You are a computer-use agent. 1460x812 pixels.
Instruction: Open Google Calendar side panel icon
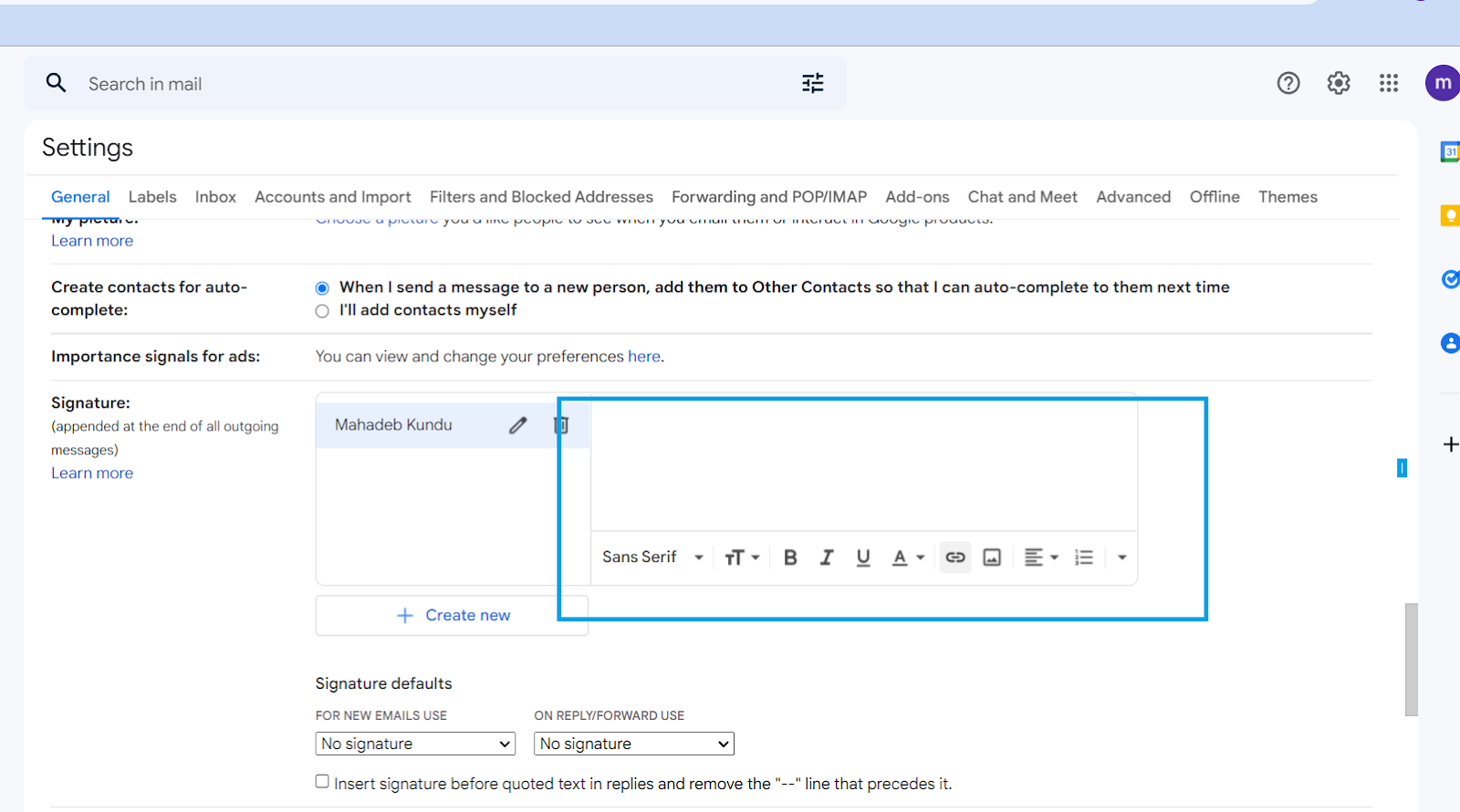click(x=1450, y=151)
